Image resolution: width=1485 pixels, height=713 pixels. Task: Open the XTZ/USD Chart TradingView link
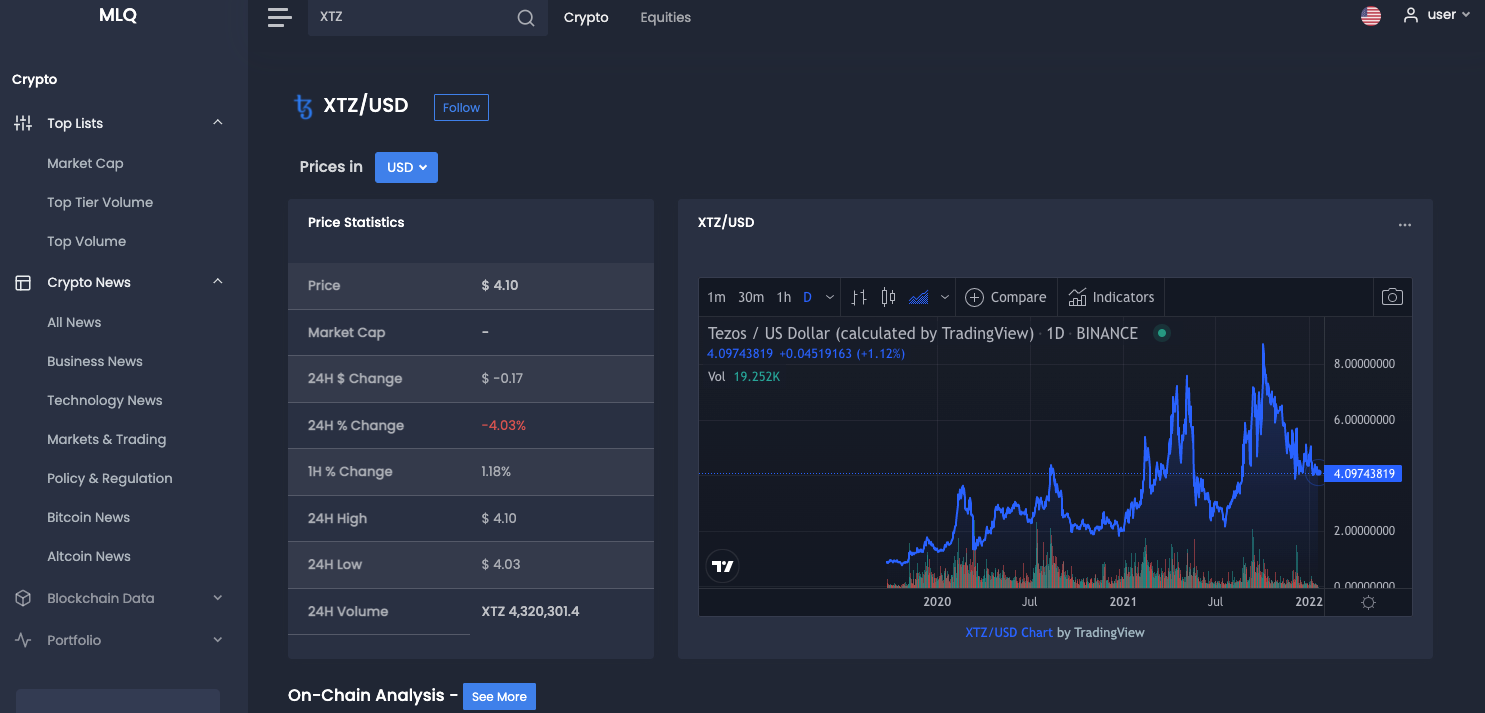[x=1009, y=632]
